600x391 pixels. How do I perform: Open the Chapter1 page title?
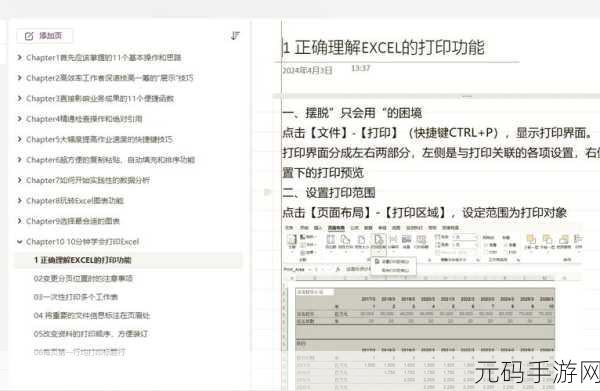point(104,57)
